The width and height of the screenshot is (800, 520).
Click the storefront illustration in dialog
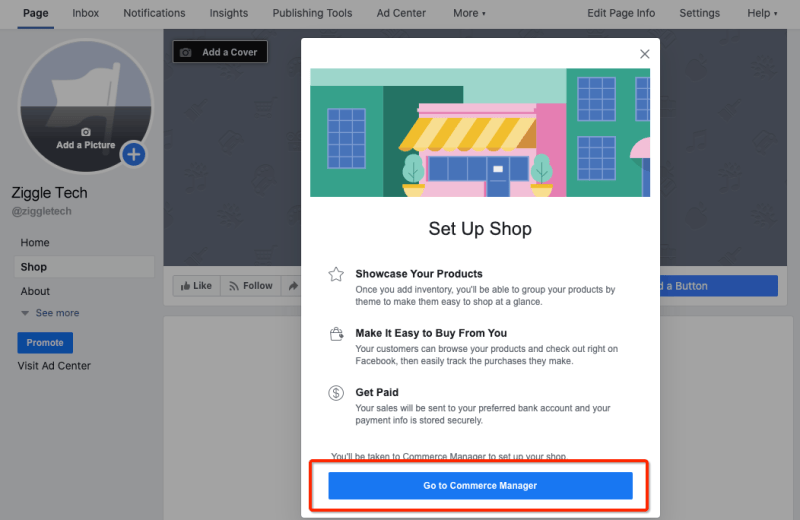coord(480,133)
